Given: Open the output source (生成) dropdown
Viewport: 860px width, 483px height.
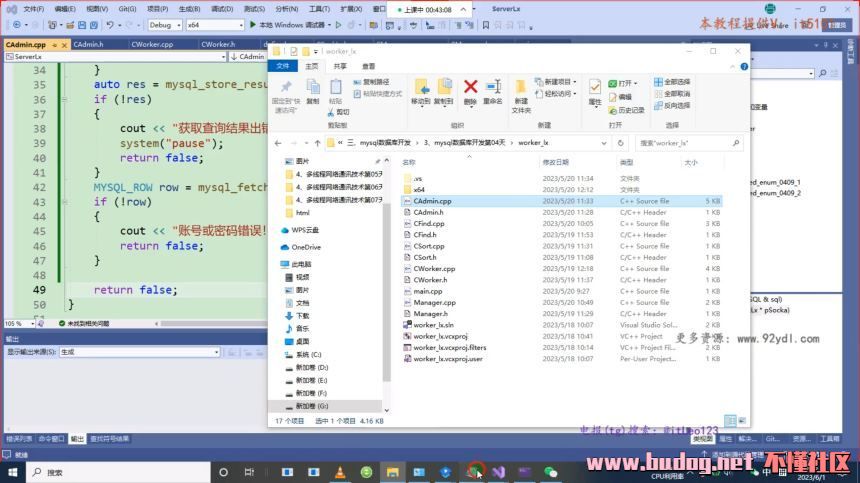Looking at the screenshot, I should click(216, 352).
